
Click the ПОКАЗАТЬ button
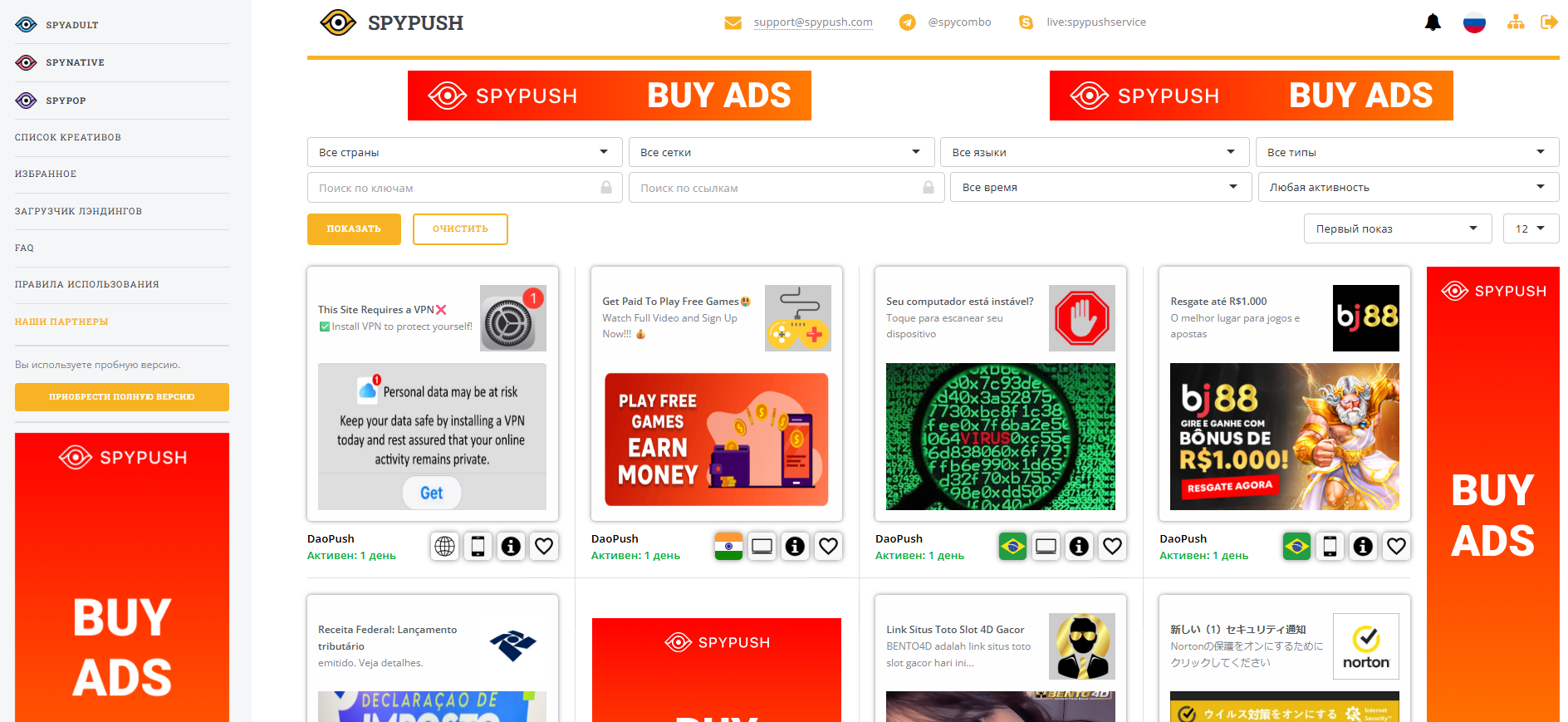354,229
